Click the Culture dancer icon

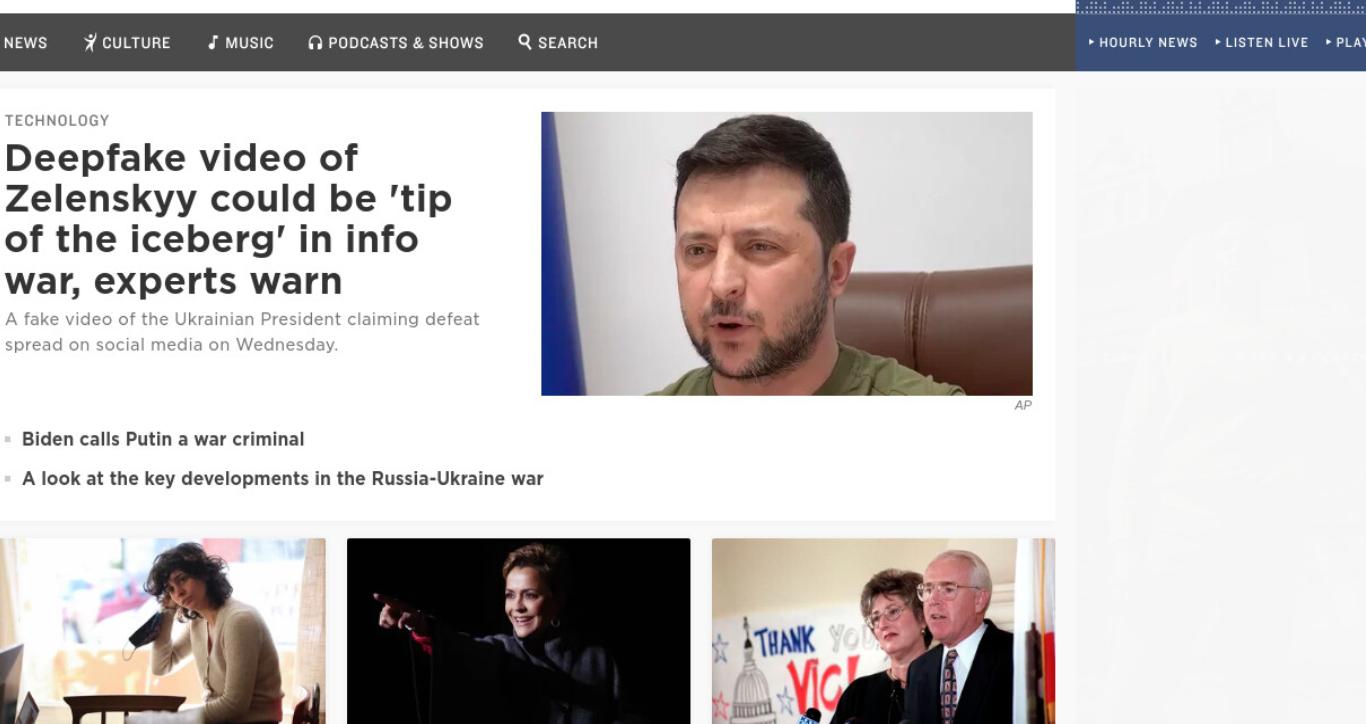coord(90,42)
